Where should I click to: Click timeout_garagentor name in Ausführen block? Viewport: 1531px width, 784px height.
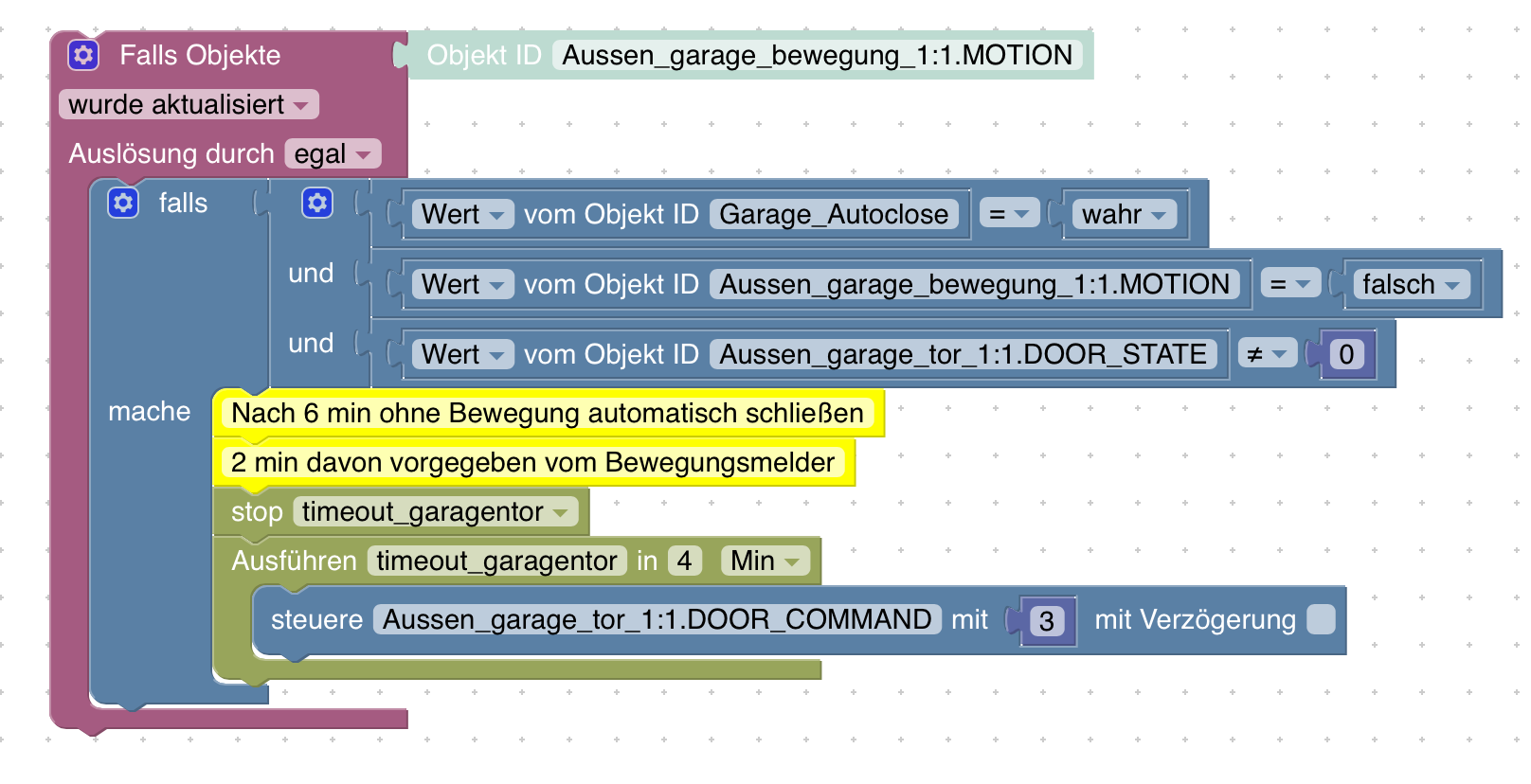pyautogui.click(x=497, y=561)
